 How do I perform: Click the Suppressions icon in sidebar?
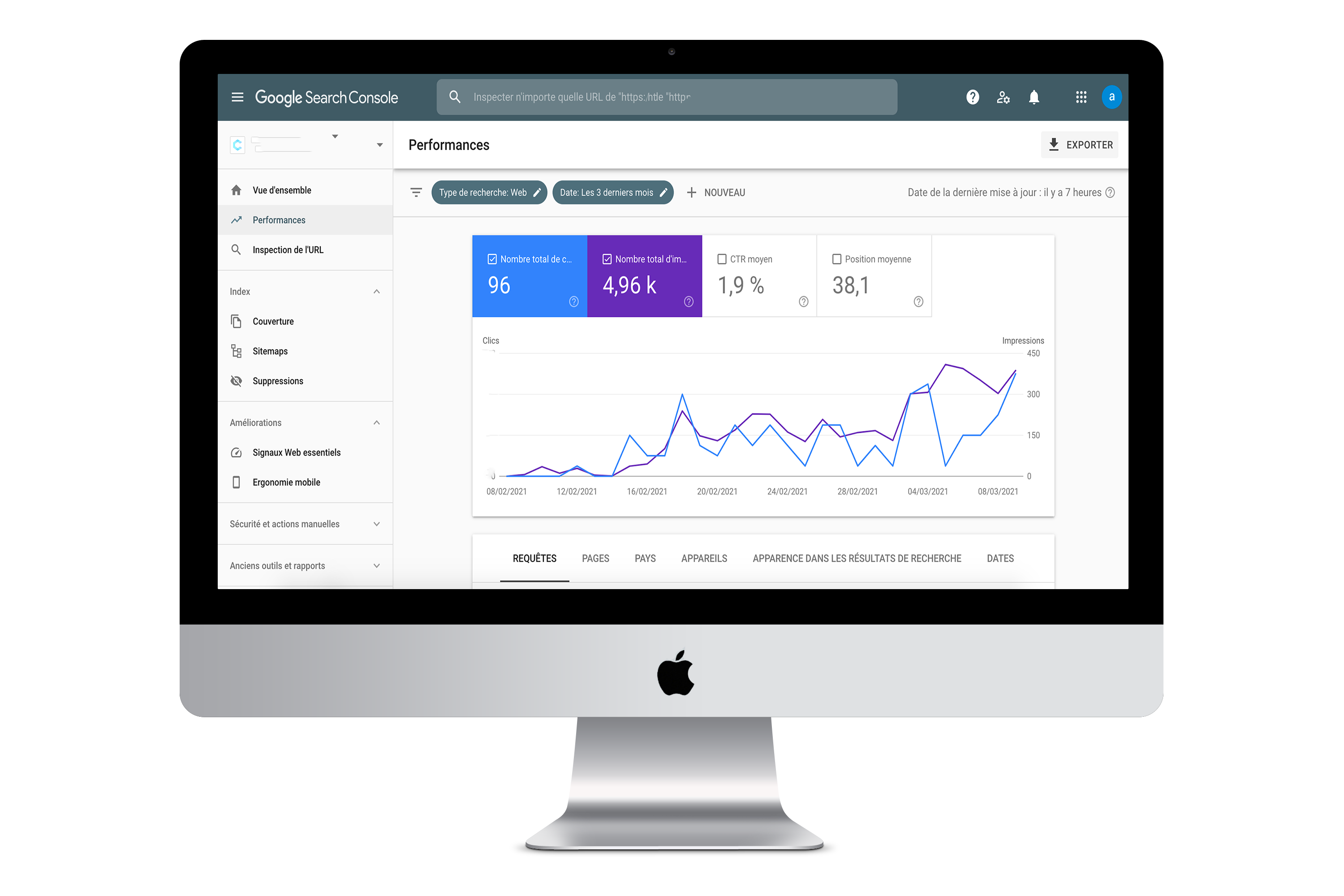tap(237, 381)
